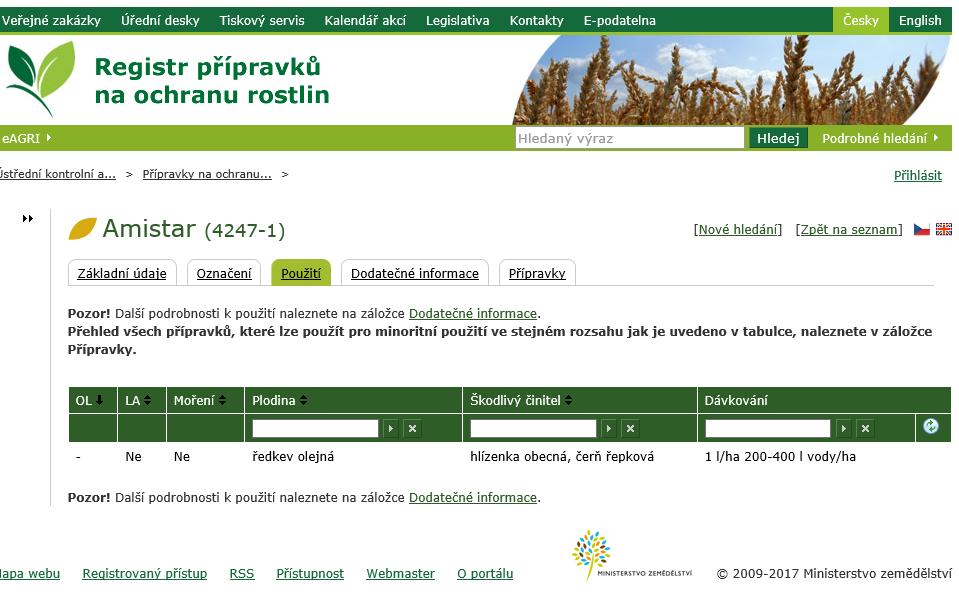Switch to the Označení tab
The width and height of the screenshot is (959, 609).
pos(224,273)
